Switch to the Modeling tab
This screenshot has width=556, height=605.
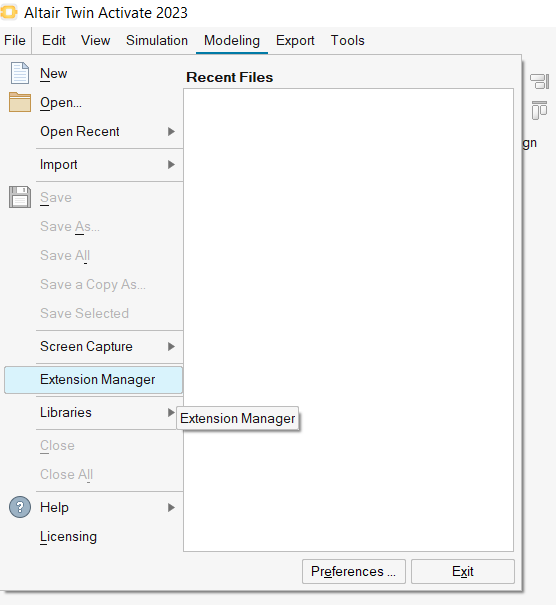232,40
